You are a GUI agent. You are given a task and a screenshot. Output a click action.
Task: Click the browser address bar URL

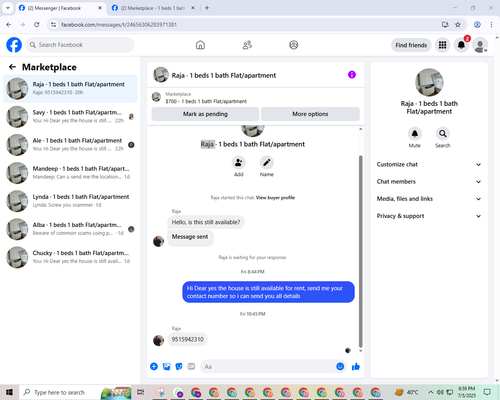pos(119,25)
